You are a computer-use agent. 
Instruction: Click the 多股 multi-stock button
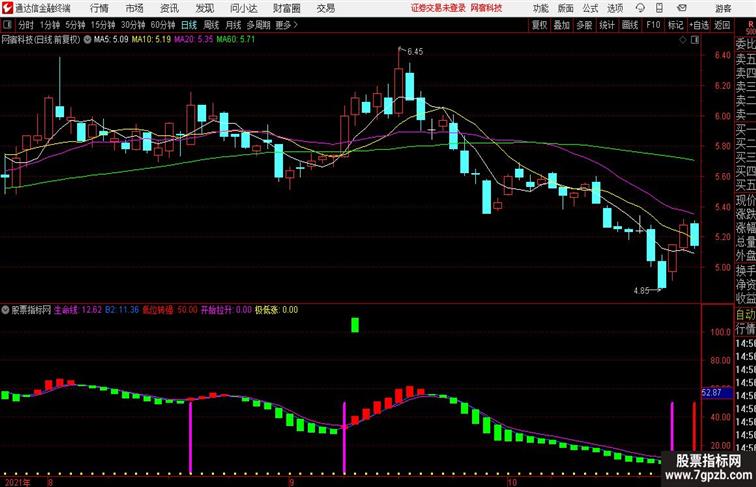[x=584, y=25]
